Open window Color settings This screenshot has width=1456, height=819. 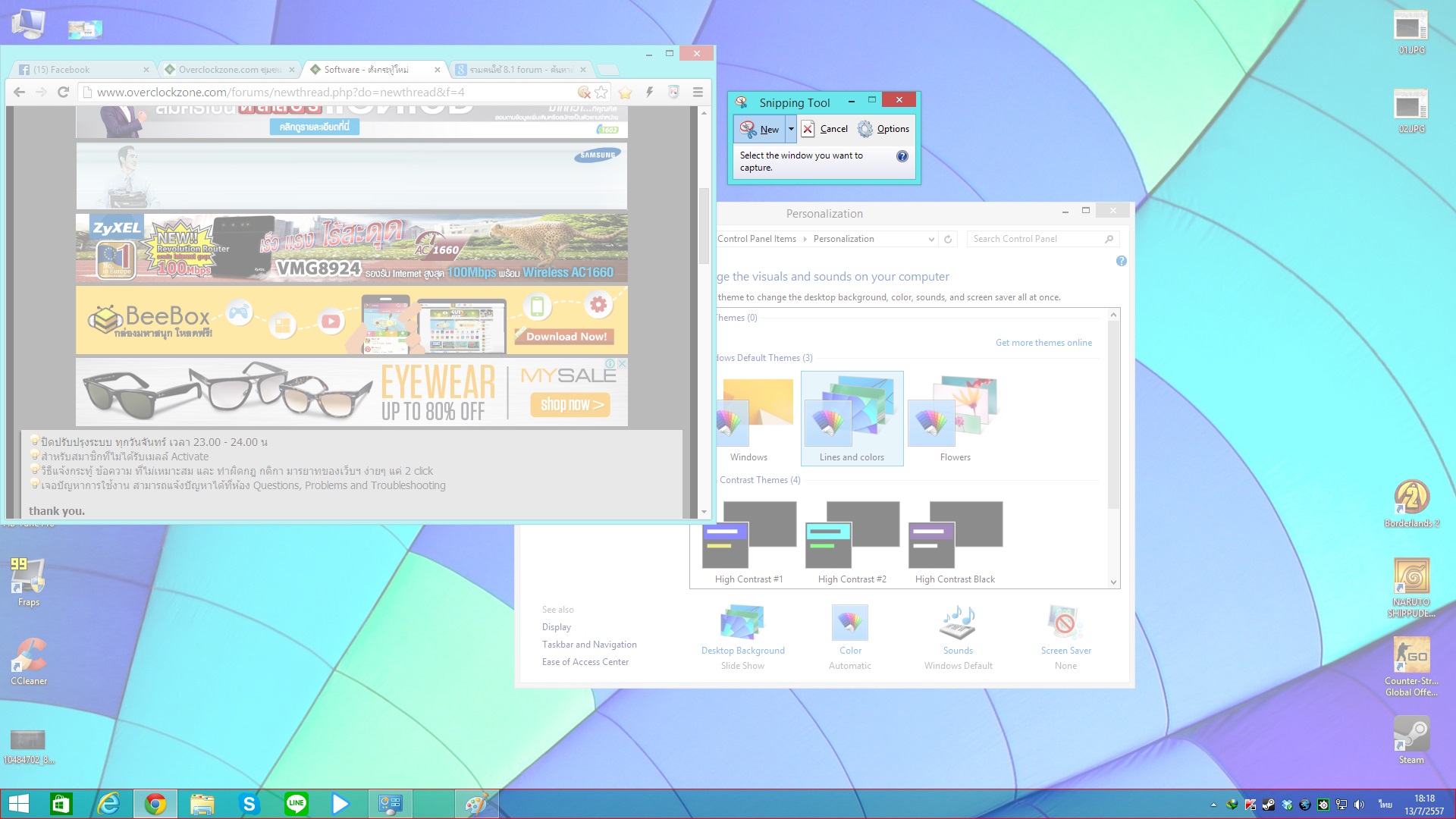[850, 624]
